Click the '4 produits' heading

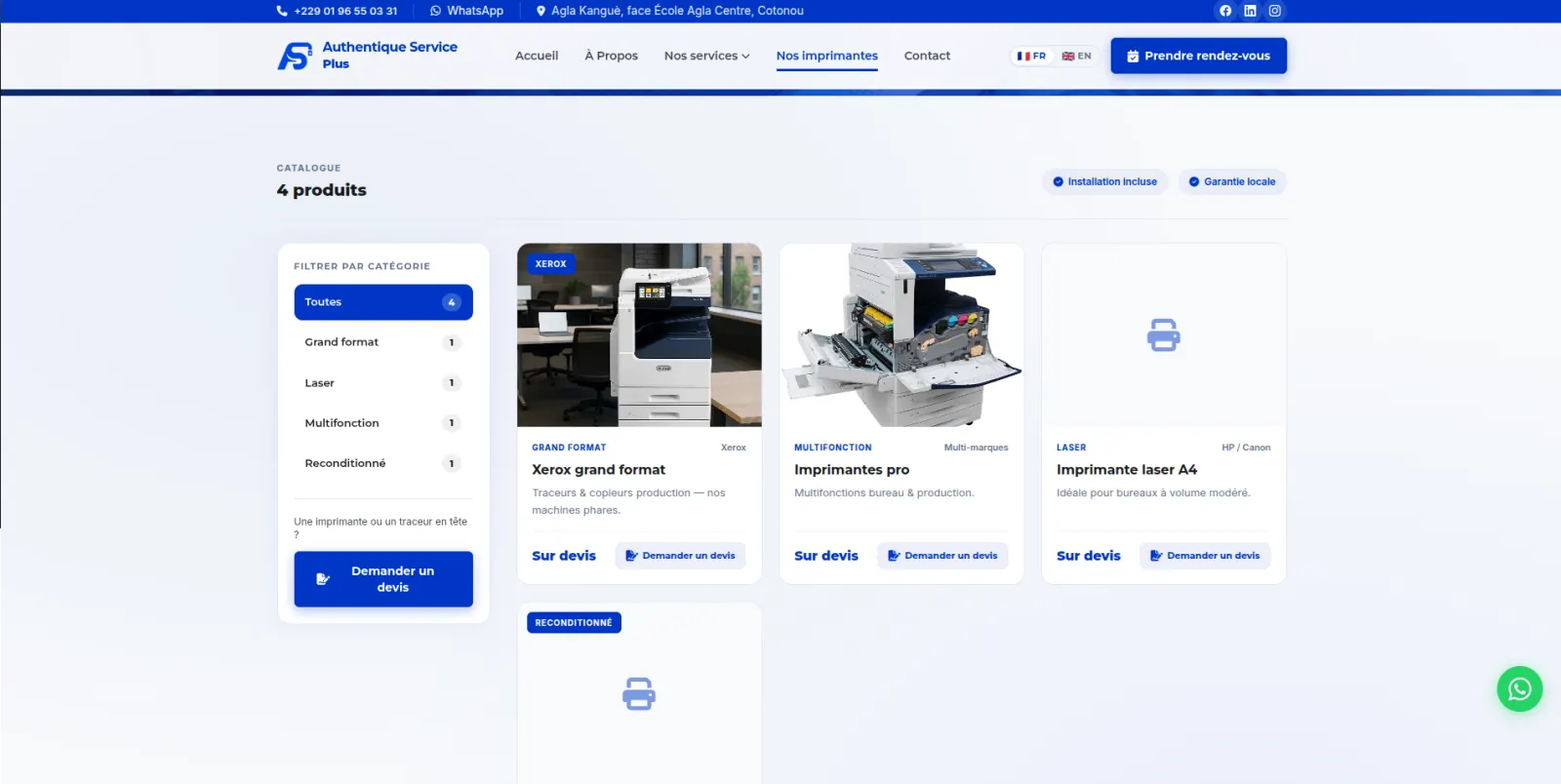(321, 190)
